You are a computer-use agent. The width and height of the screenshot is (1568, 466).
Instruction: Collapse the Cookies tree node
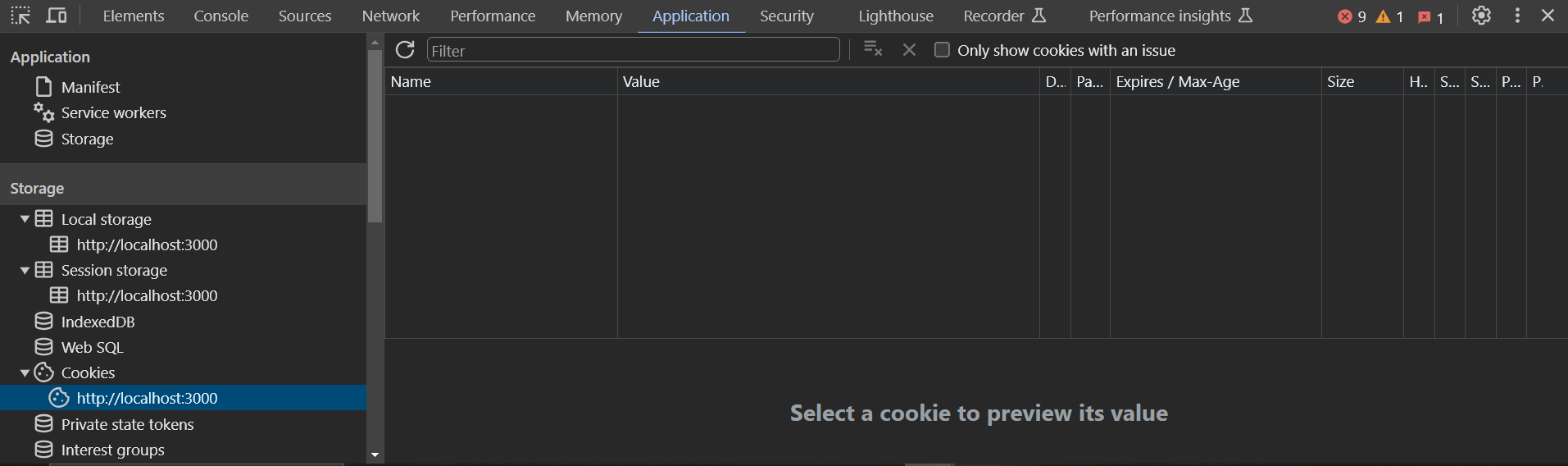25,372
